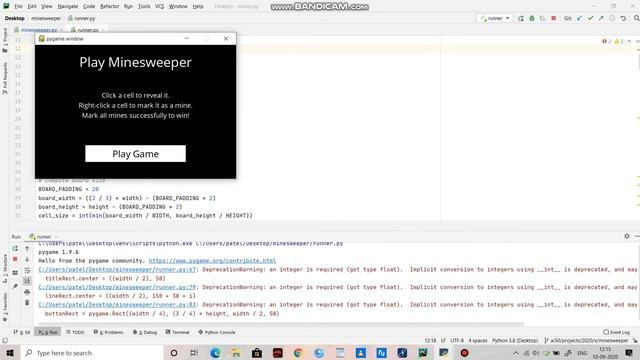Clear console output with trash icon

point(27,302)
